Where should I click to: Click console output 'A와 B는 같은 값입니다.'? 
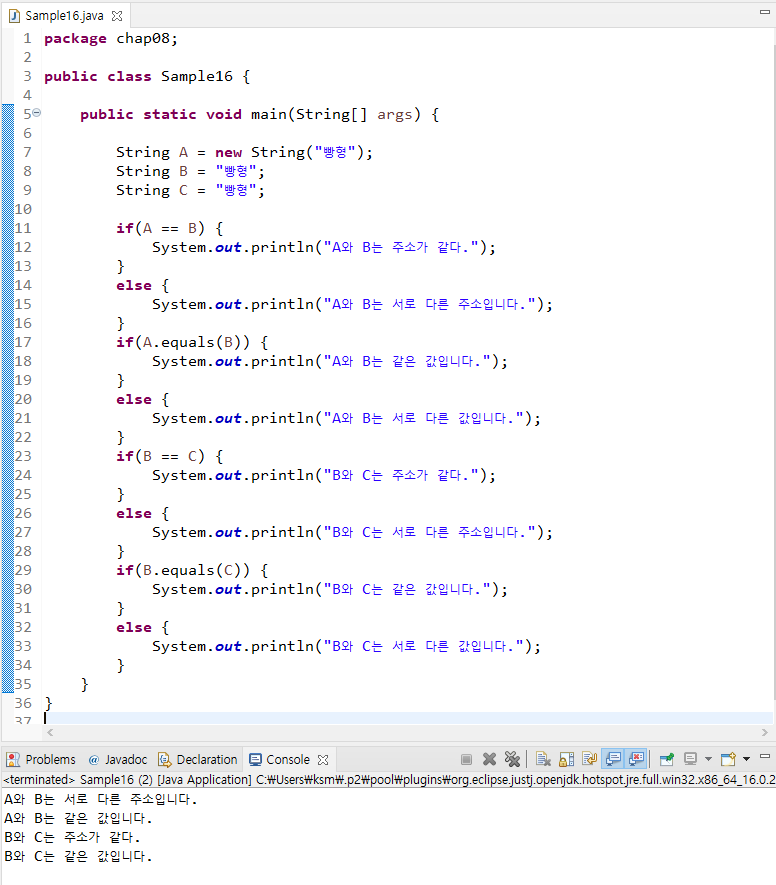click(x=78, y=818)
